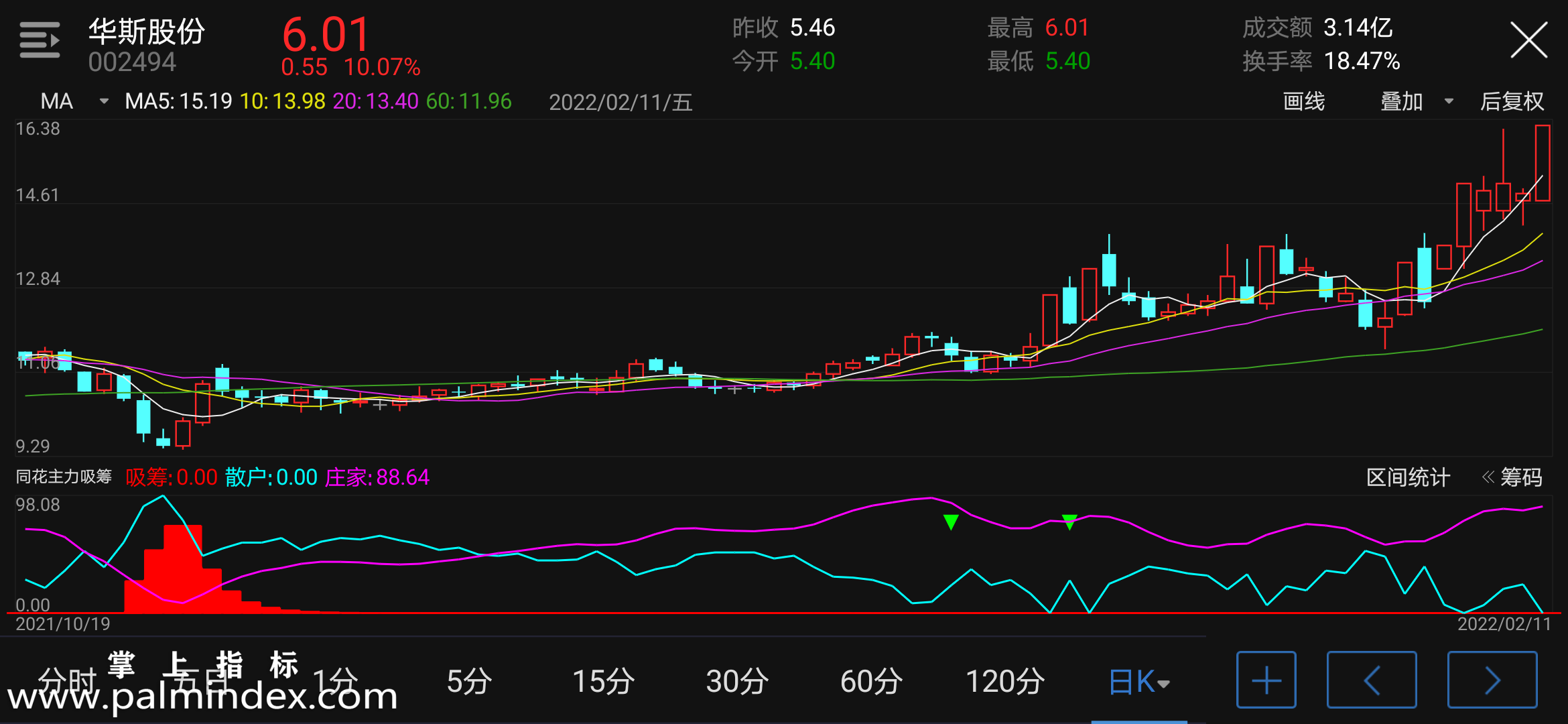1568x724 pixels.
Task: Click the 最低 5.40 value
Action: point(1039,61)
